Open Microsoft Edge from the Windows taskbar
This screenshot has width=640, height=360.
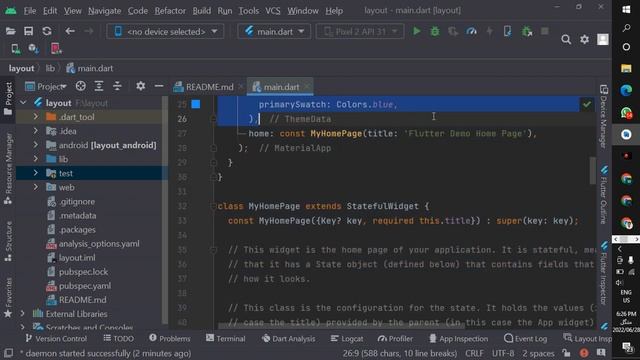[626, 90]
